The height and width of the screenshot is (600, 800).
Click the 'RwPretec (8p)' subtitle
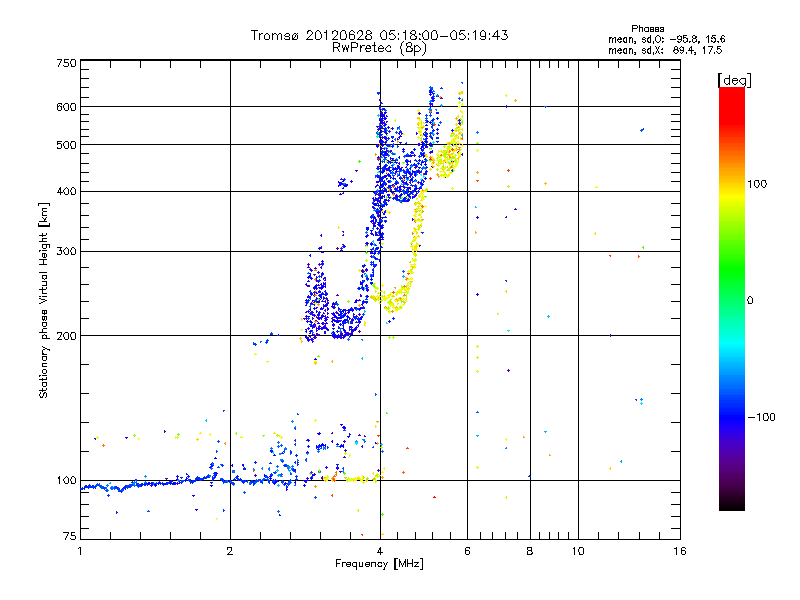coord(379,48)
